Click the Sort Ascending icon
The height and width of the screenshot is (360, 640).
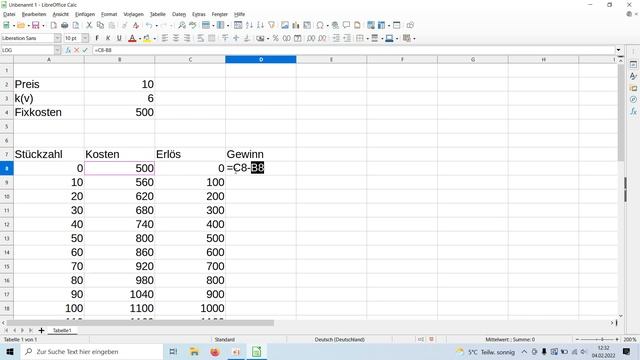coord(249,25)
